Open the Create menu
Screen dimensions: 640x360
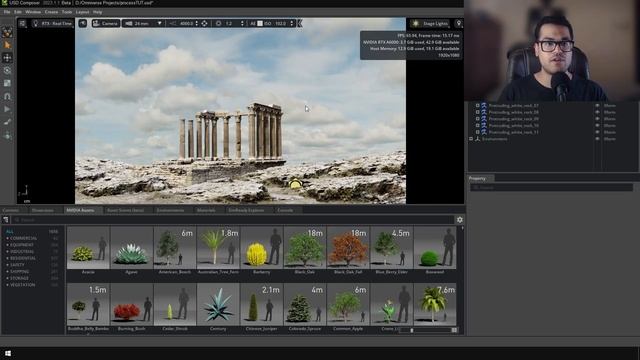point(51,12)
